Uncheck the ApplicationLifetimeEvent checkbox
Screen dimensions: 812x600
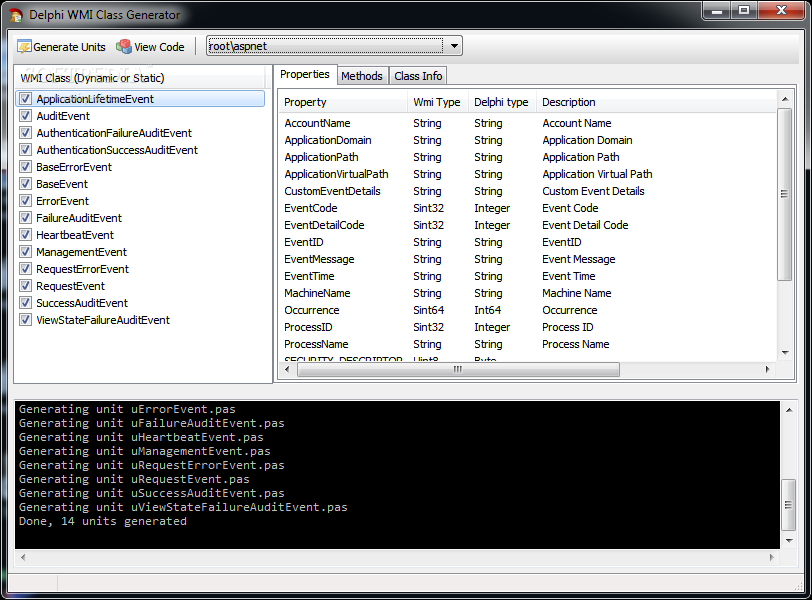(25, 98)
